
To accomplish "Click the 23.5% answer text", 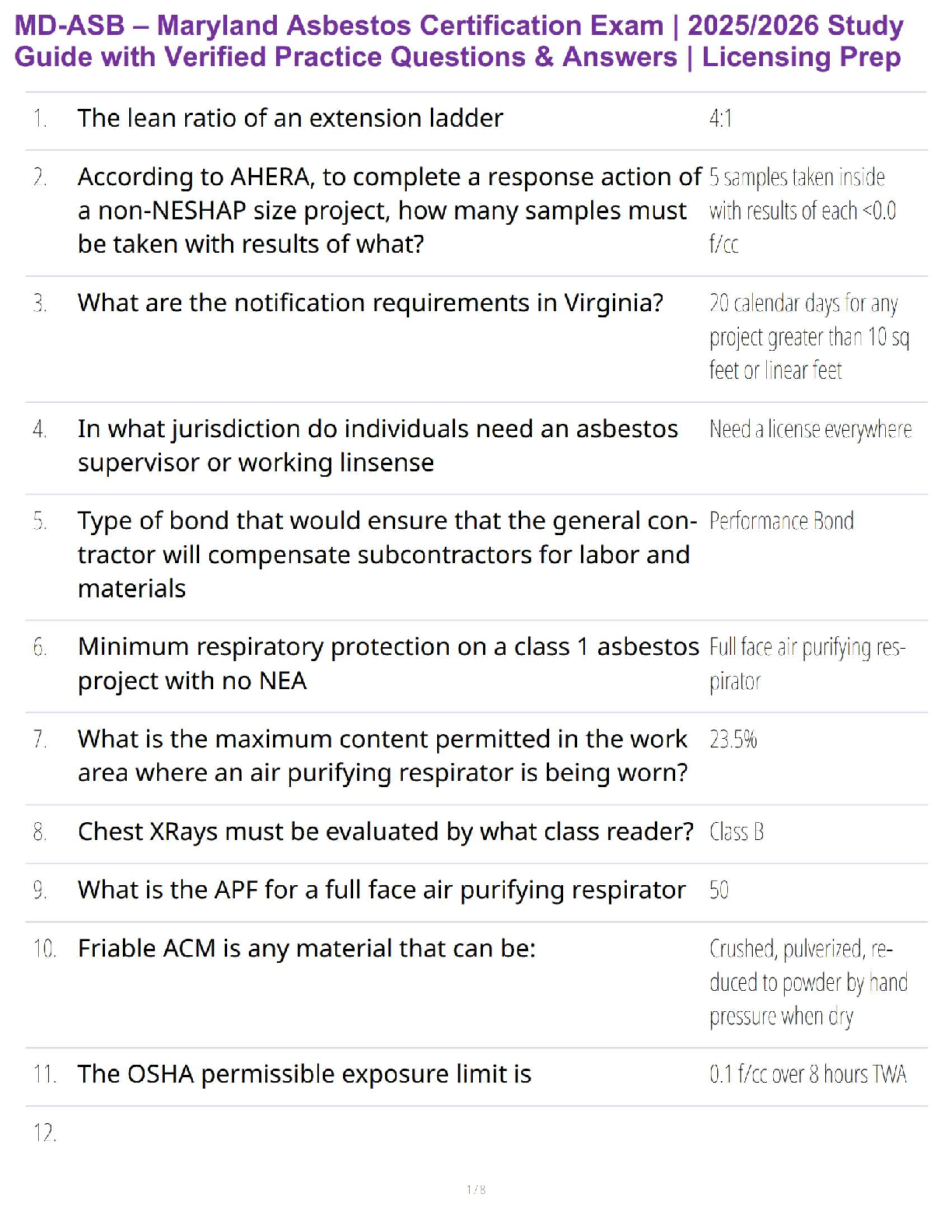I will 733,739.
